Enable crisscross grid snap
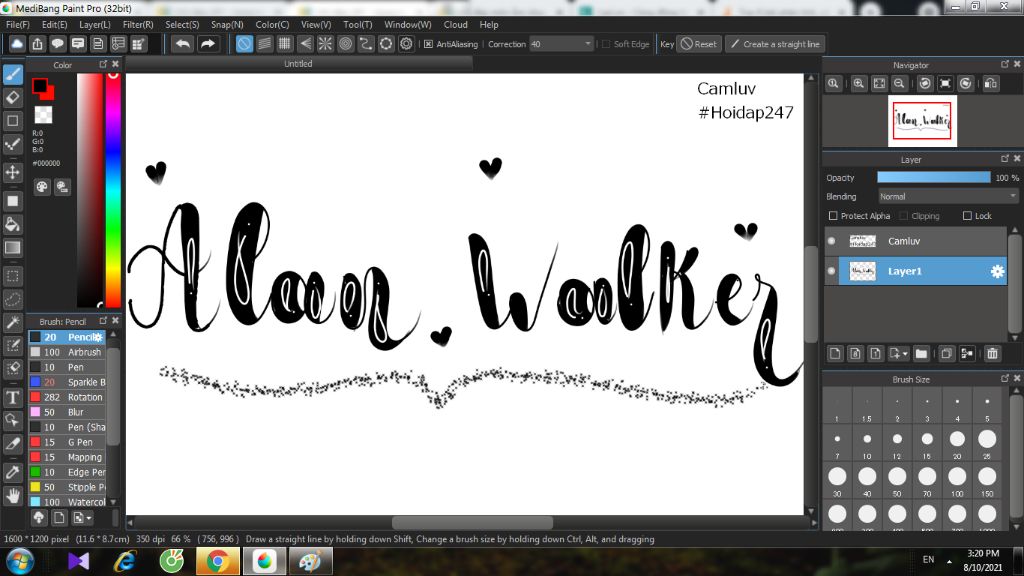Image resolution: width=1024 pixels, height=576 pixels. pyautogui.click(x=285, y=44)
